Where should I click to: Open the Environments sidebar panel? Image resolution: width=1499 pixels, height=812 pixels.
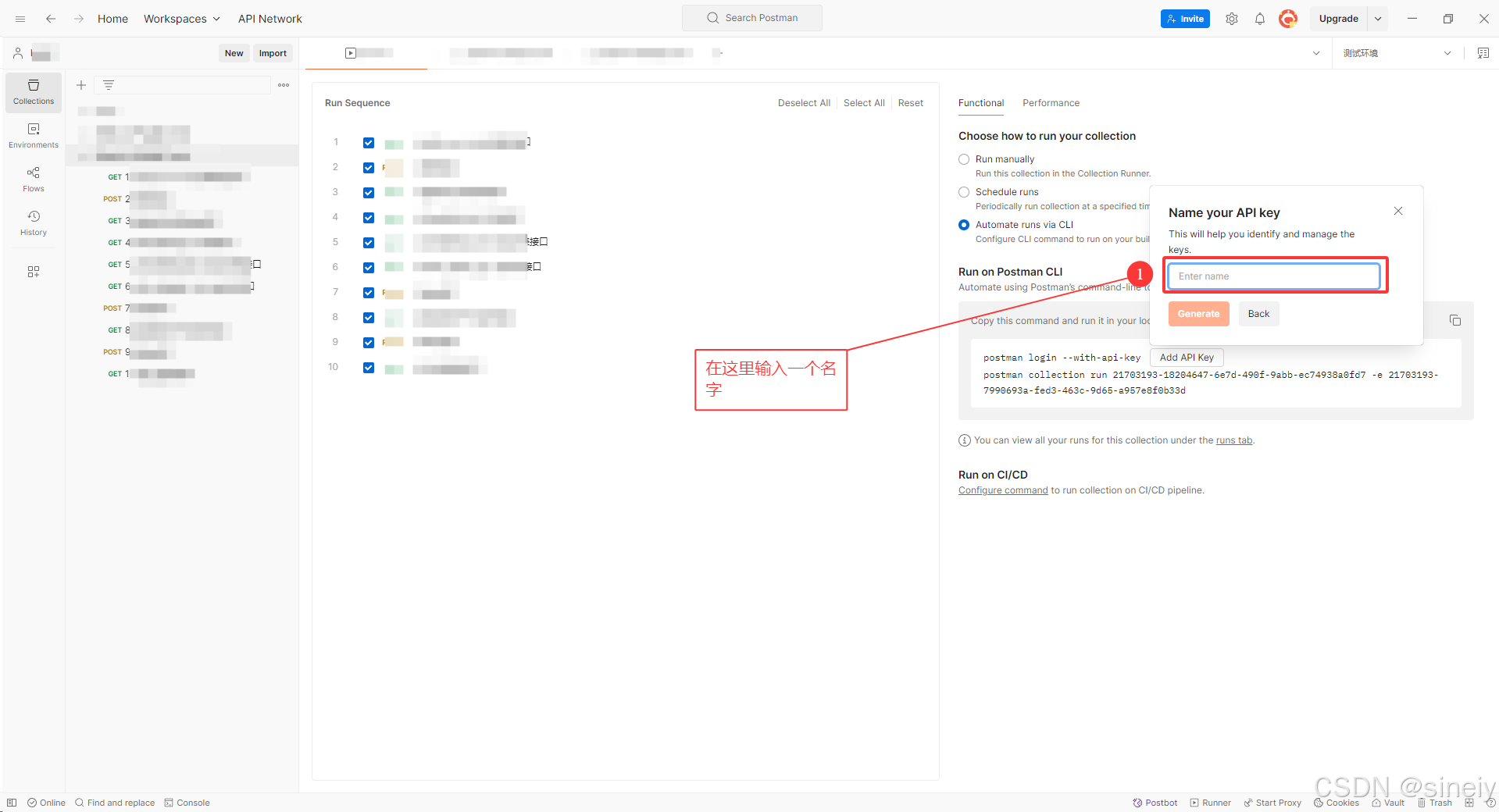34,136
